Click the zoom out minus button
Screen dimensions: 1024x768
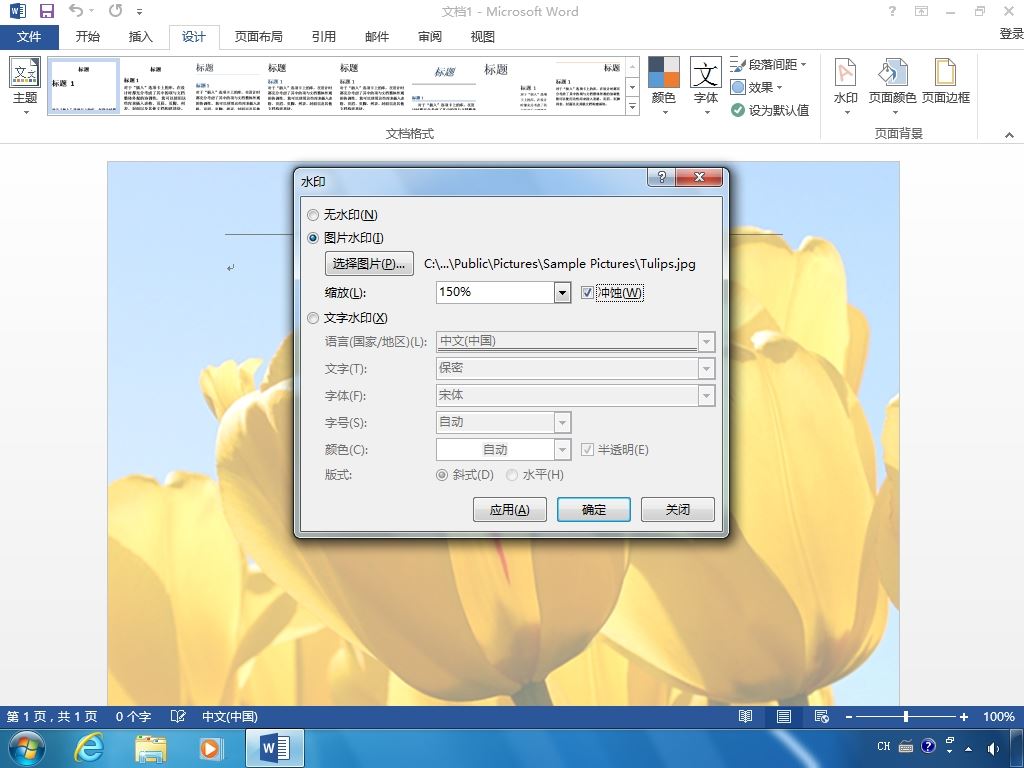click(848, 717)
